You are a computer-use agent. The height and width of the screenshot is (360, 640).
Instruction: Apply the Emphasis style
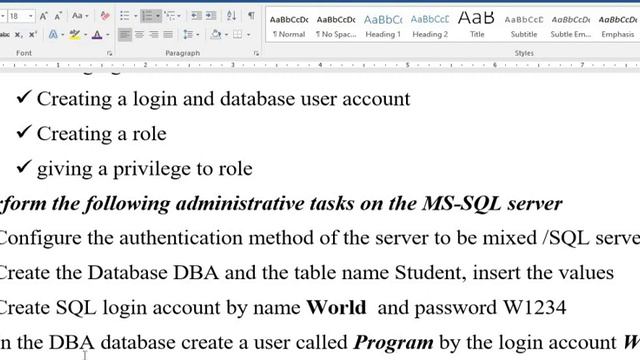(618, 26)
